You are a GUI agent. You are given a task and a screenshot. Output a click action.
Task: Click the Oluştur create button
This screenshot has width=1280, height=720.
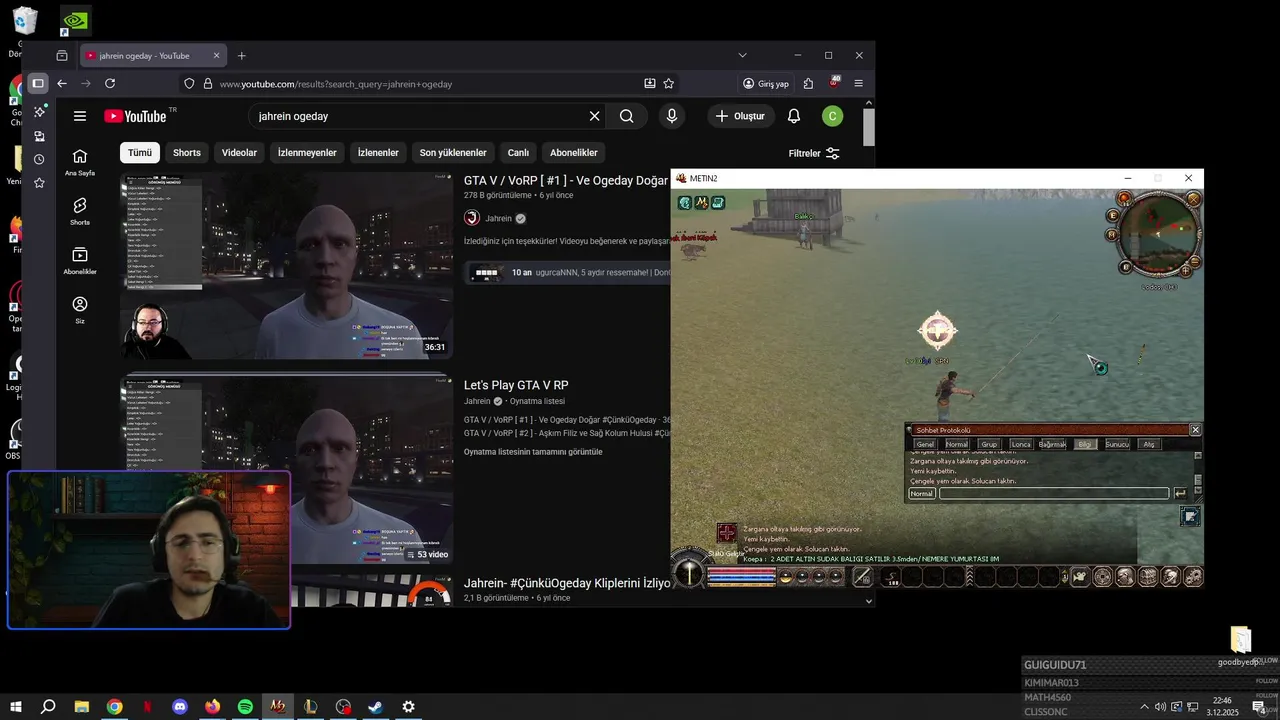(x=741, y=116)
